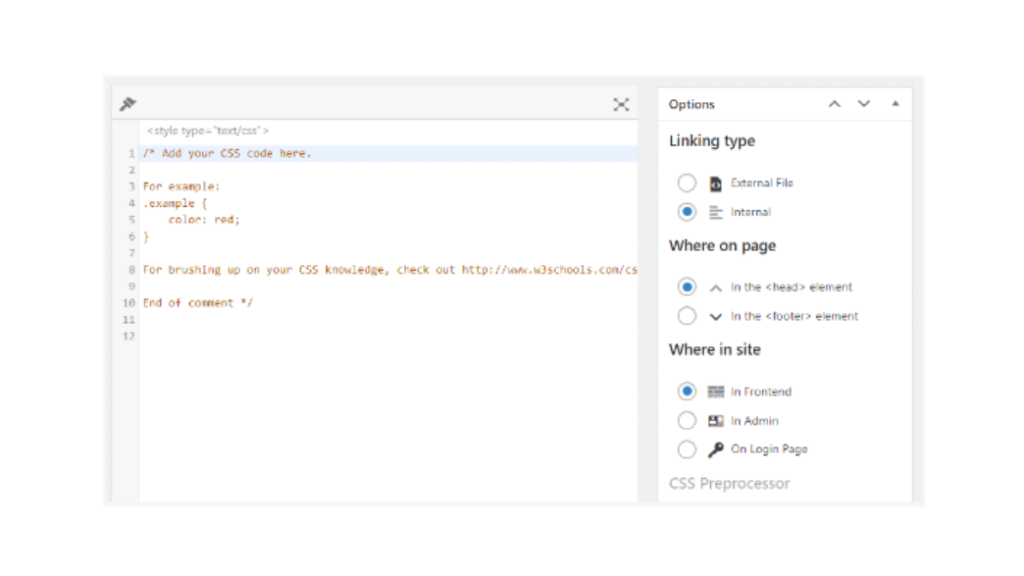Select the In Admin radio button
This screenshot has width=1024, height=576.
[686, 421]
